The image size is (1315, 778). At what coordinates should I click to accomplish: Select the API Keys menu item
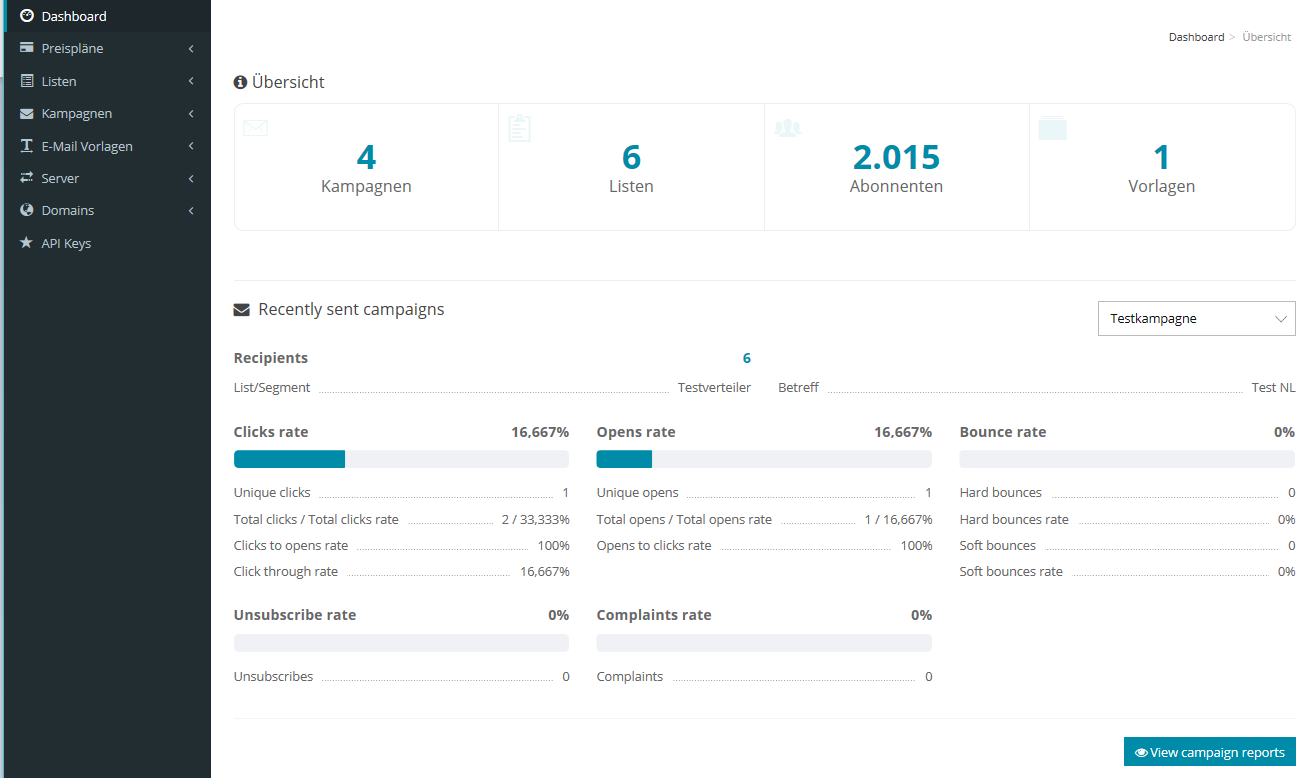66,243
